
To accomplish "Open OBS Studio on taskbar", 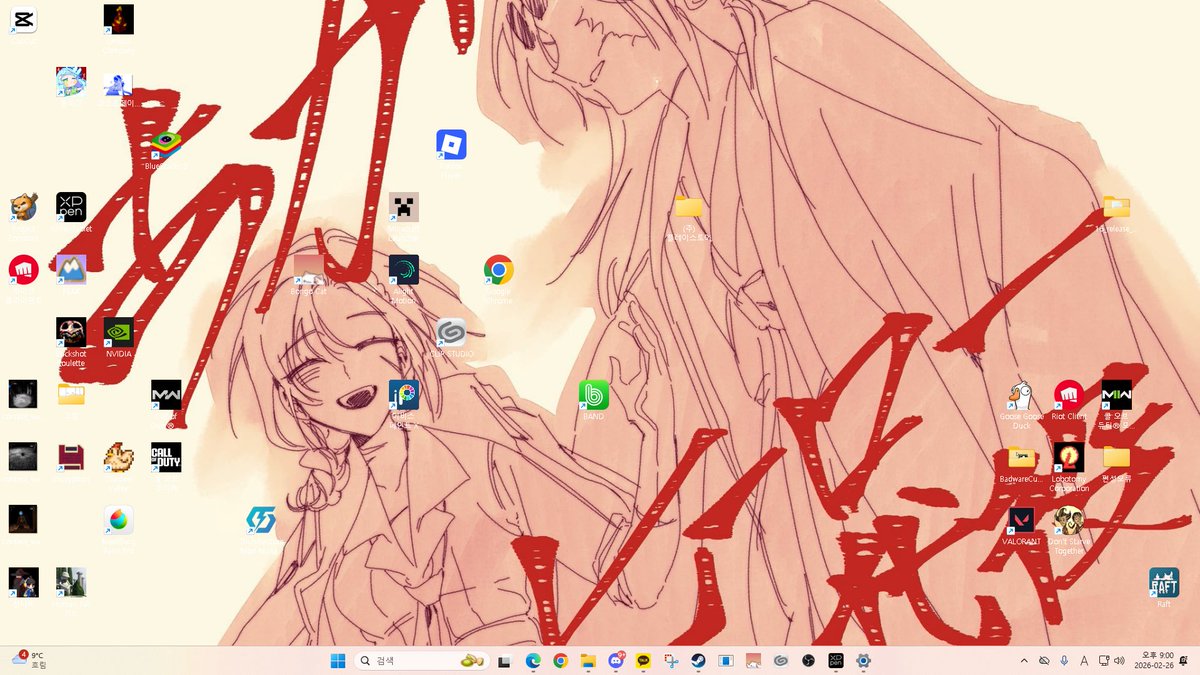I will [x=808, y=660].
